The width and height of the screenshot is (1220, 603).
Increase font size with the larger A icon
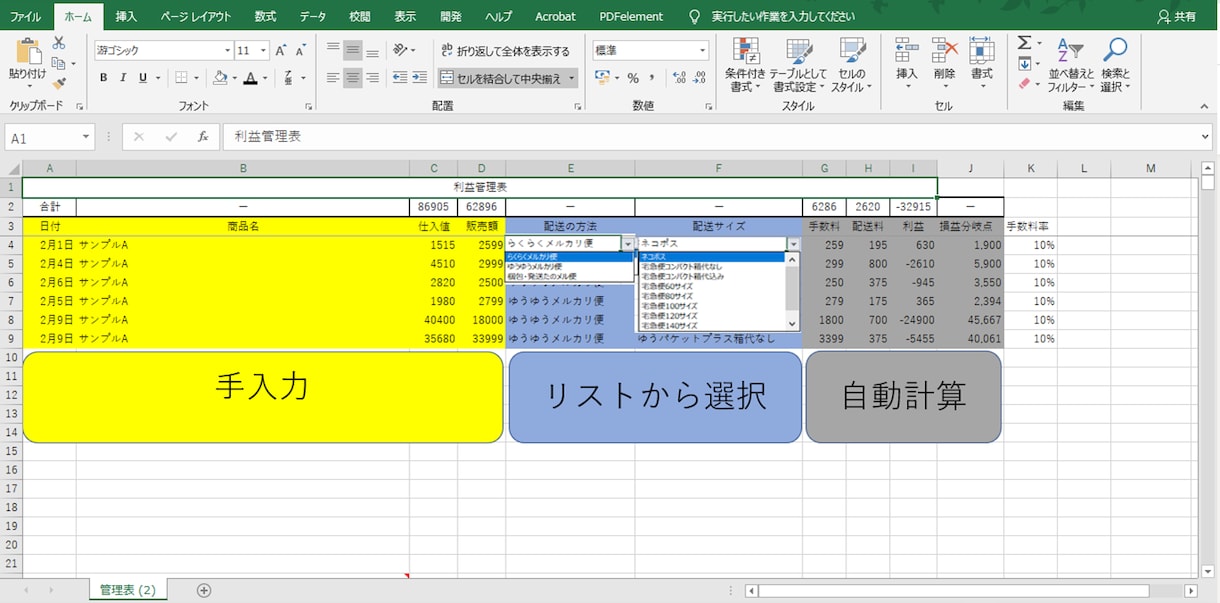tap(281, 50)
